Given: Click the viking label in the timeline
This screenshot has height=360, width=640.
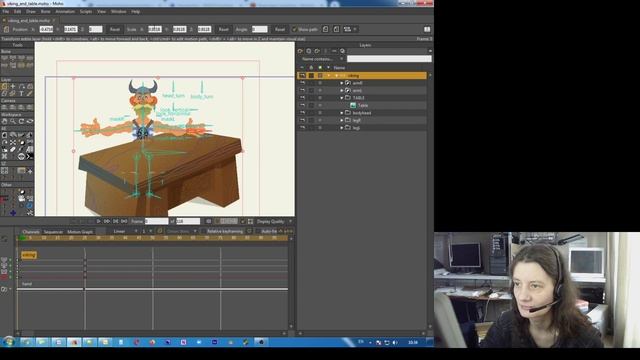Looking at the screenshot, I should pos(29,255).
